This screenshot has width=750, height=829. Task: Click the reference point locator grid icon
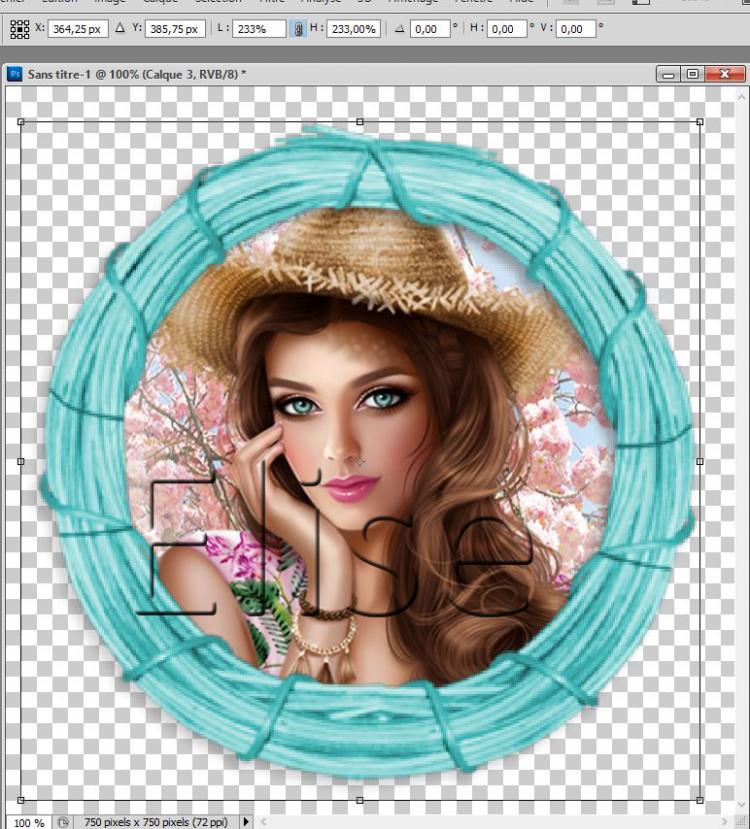pyautogui.click(x=19, y=29)
